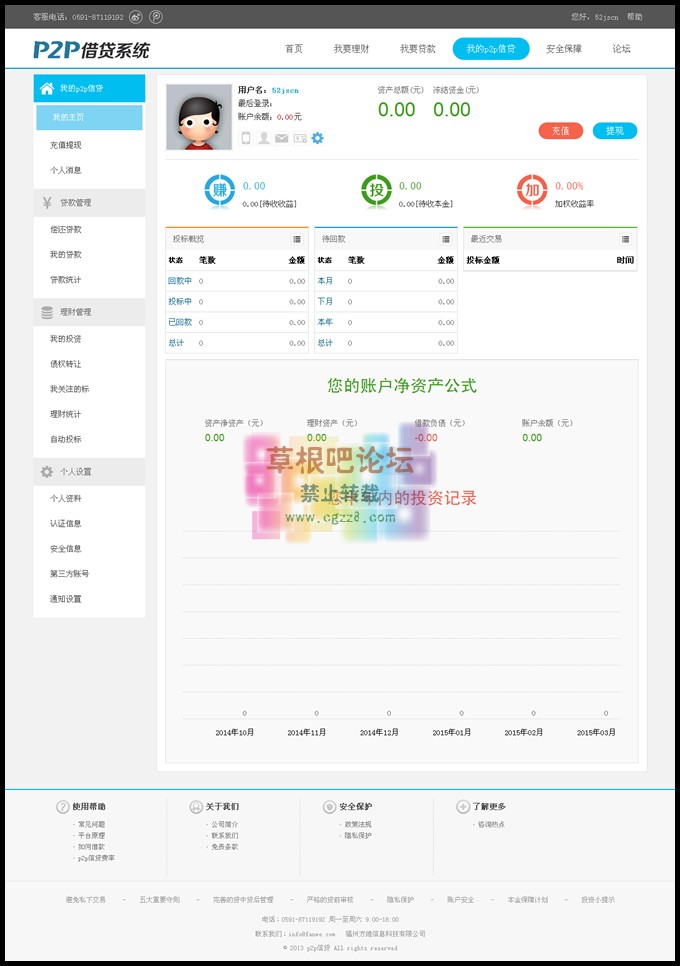The width and height of the screenshot is (680, 966).
Task: Click list icon in 最近交易 panel
Action: click(625, 239)
